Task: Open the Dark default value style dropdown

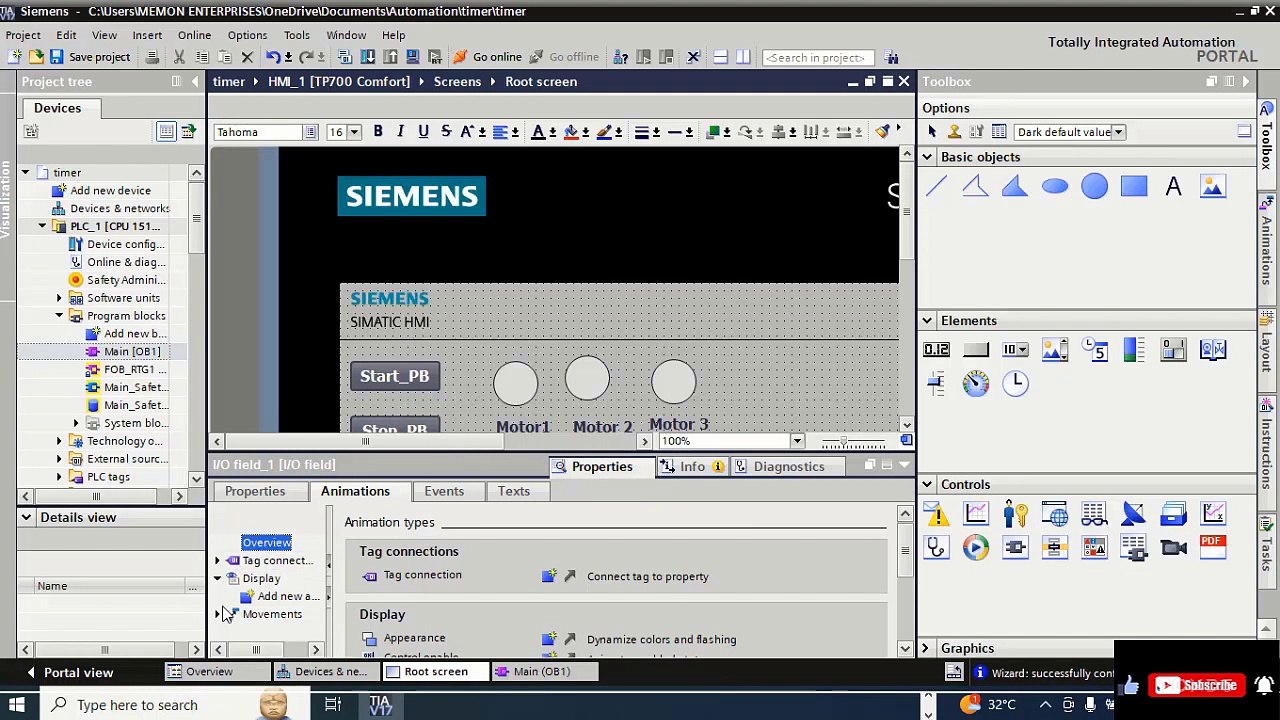Action: [1118, 132]
